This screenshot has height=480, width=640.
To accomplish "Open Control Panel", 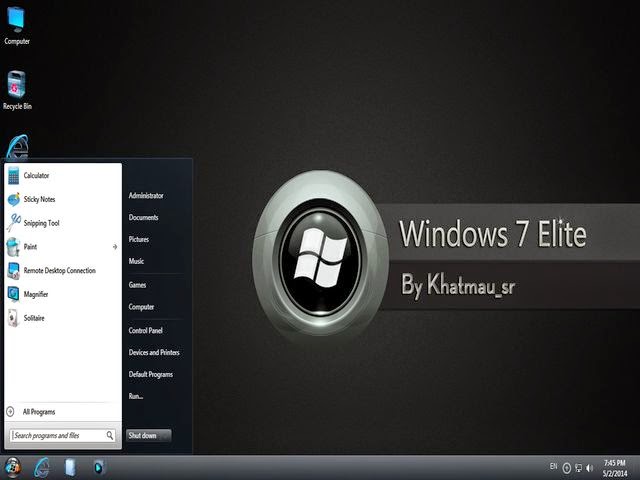I will 145,331.
